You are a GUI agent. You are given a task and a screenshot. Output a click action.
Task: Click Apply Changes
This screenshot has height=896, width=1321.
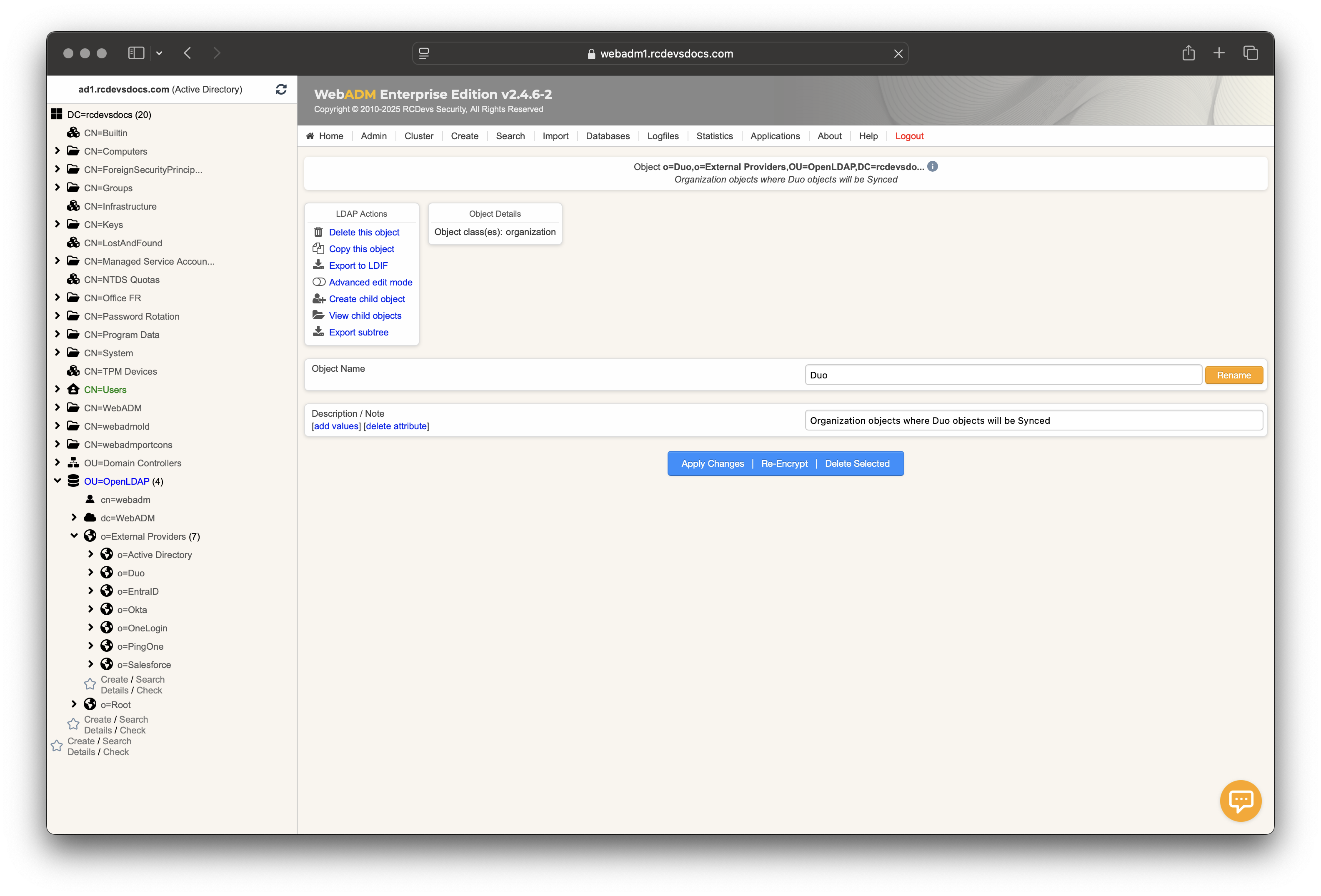(712, 463)
